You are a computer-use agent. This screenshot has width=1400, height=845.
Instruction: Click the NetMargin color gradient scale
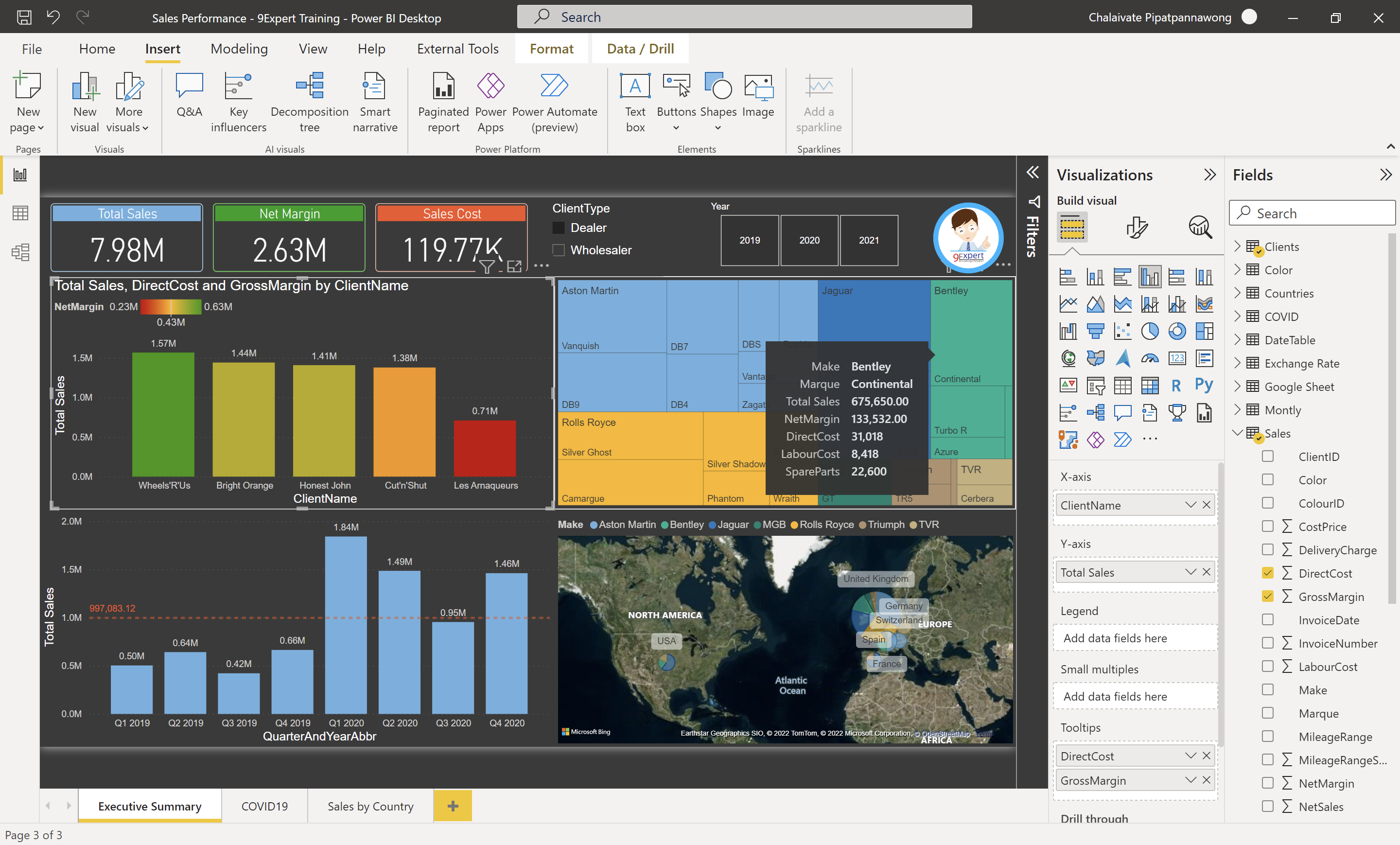(x=171, y=306)
